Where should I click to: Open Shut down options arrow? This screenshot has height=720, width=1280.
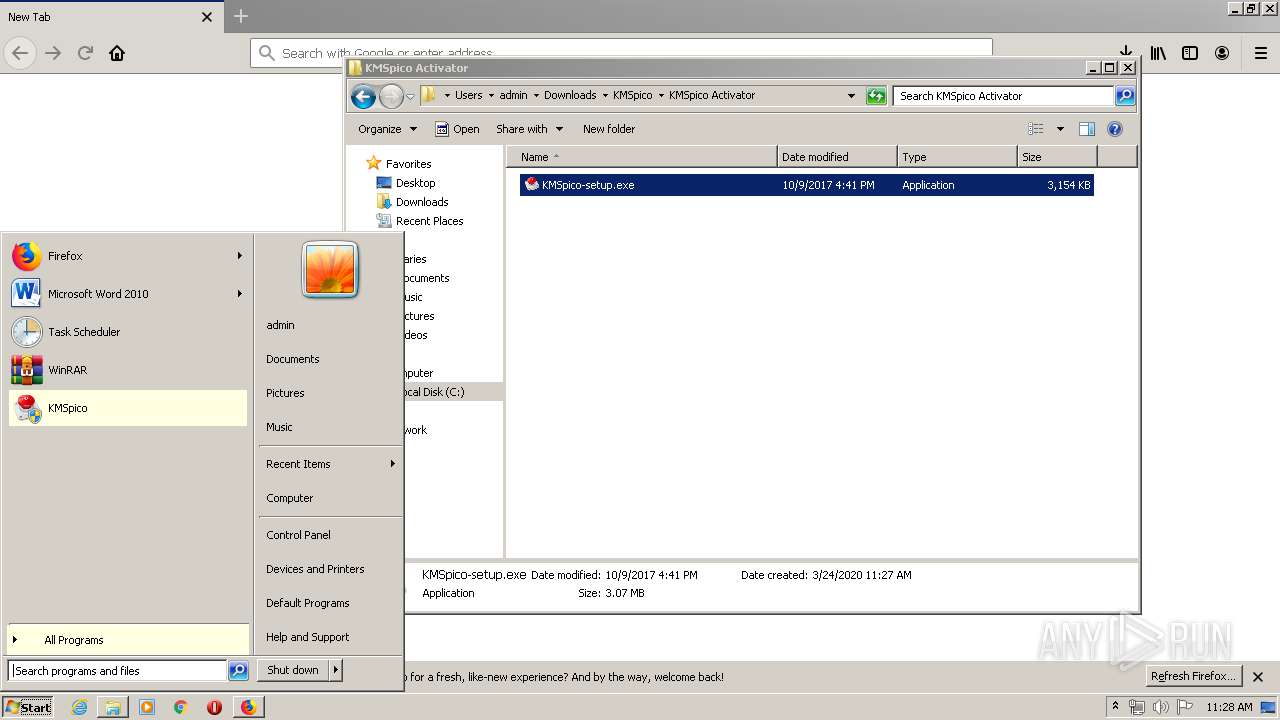click(336, 670)
